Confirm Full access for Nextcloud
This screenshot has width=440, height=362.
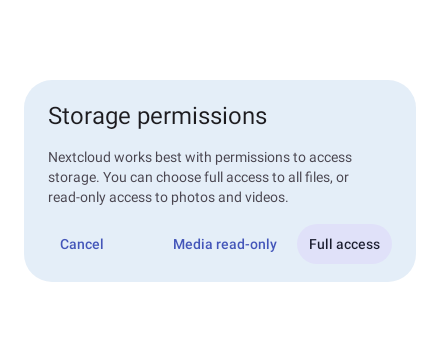point(344,244)
